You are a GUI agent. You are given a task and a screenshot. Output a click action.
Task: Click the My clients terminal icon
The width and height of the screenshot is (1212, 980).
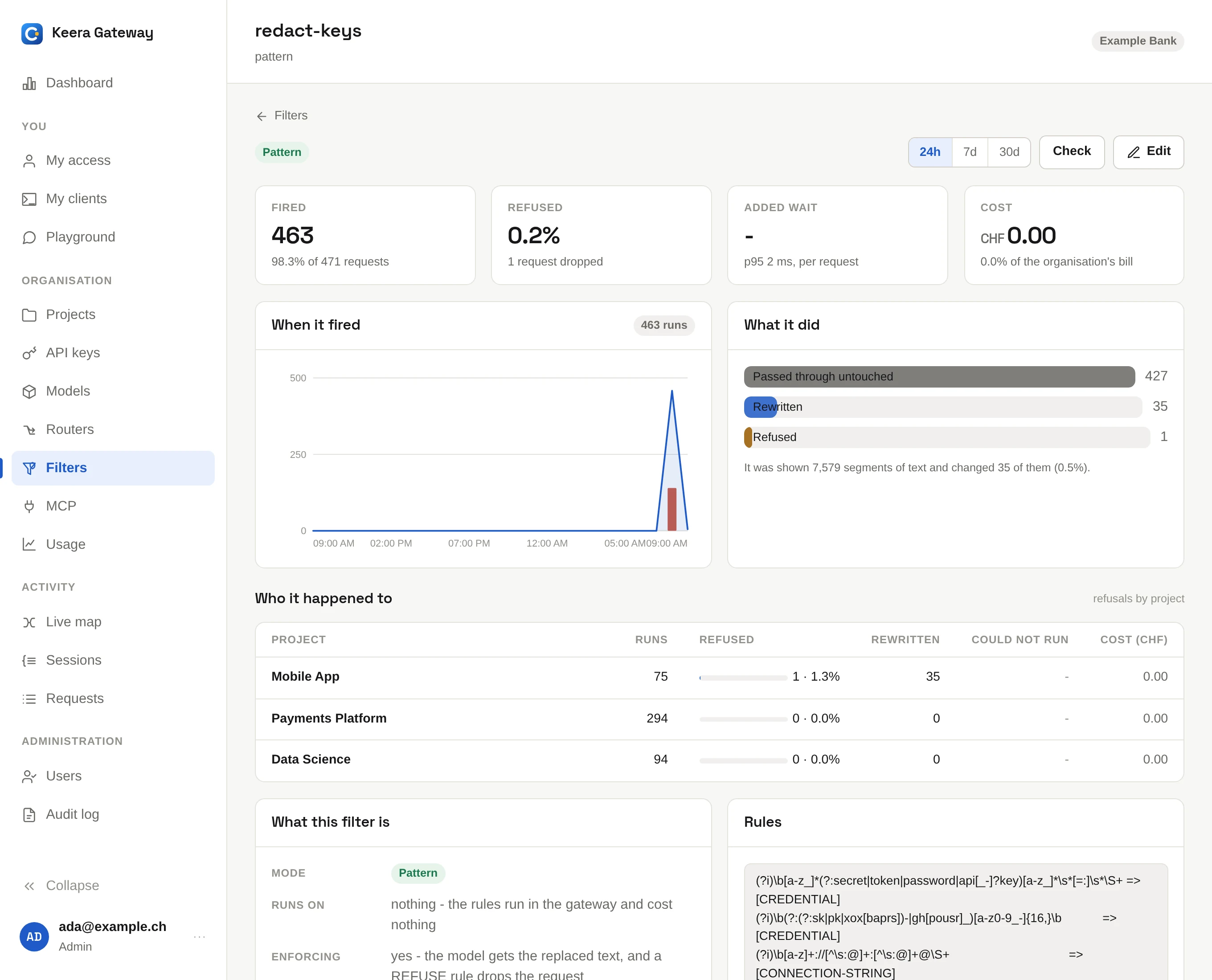click(x=29, y=199)
